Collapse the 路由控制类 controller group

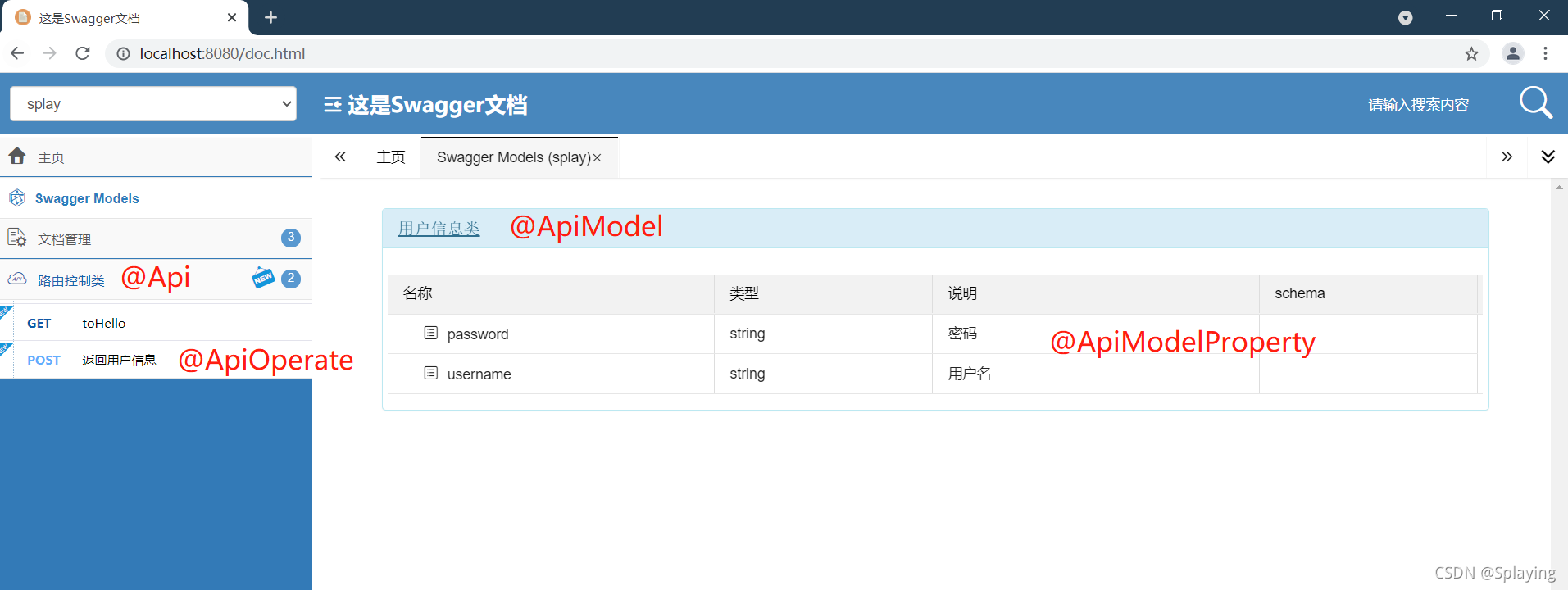point(156,279)
